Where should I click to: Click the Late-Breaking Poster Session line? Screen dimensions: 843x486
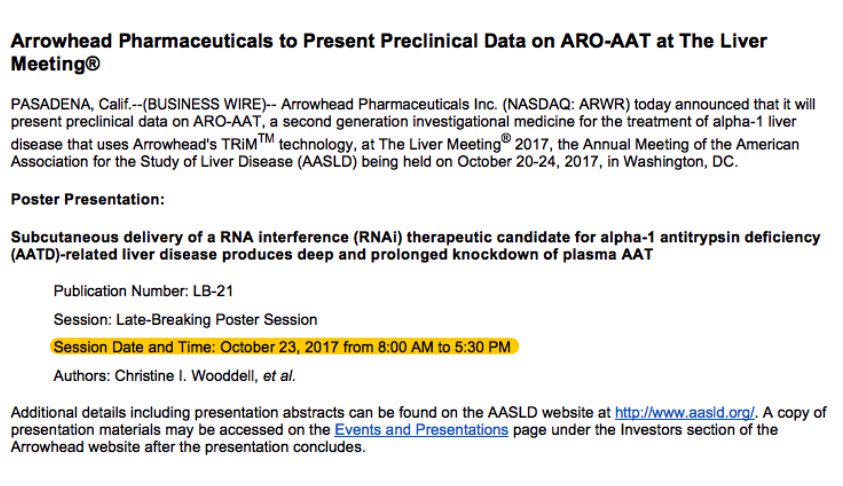pyautogui.click(x=185, y=319)
